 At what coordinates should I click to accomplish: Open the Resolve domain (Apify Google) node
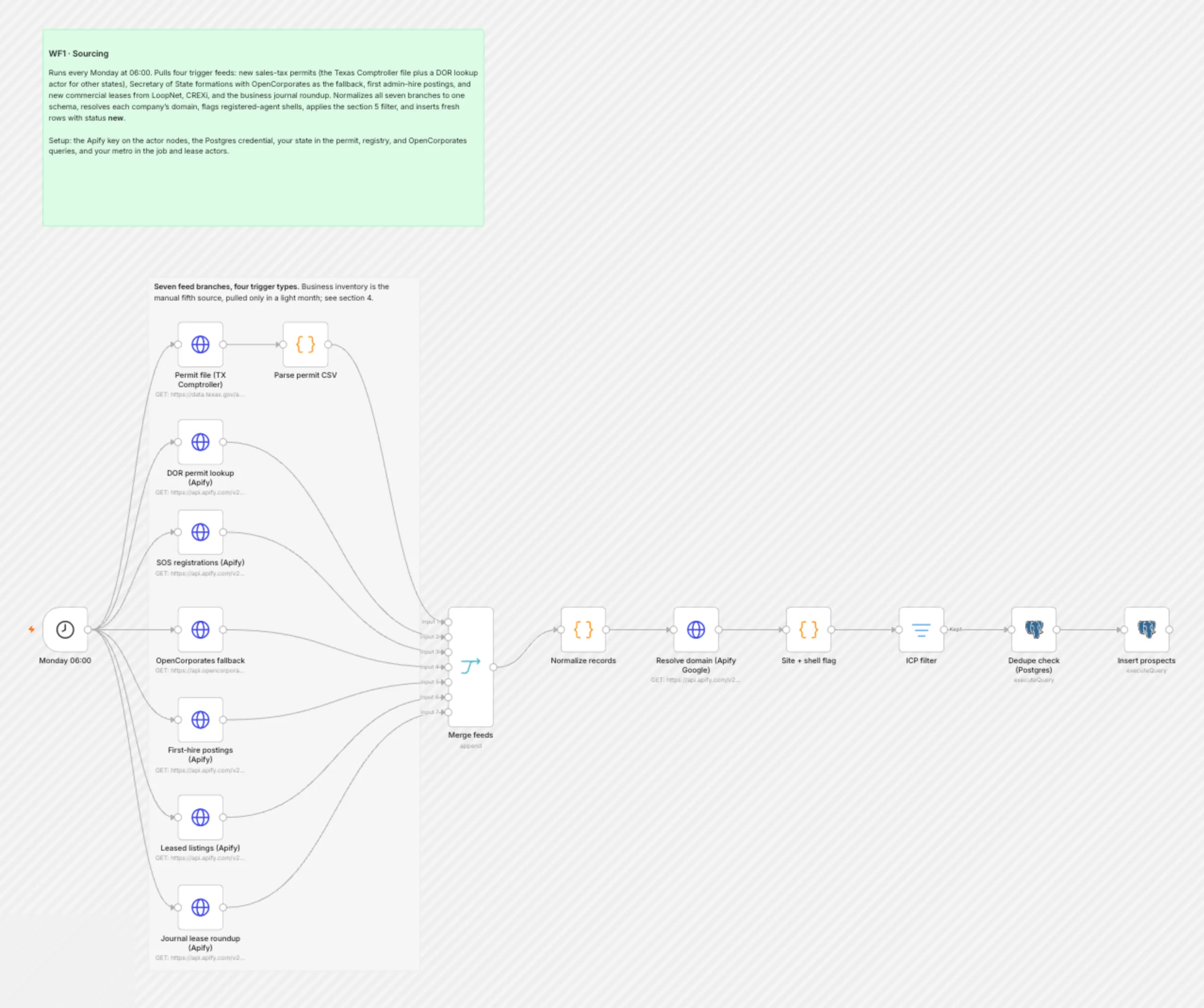(696, 629)
